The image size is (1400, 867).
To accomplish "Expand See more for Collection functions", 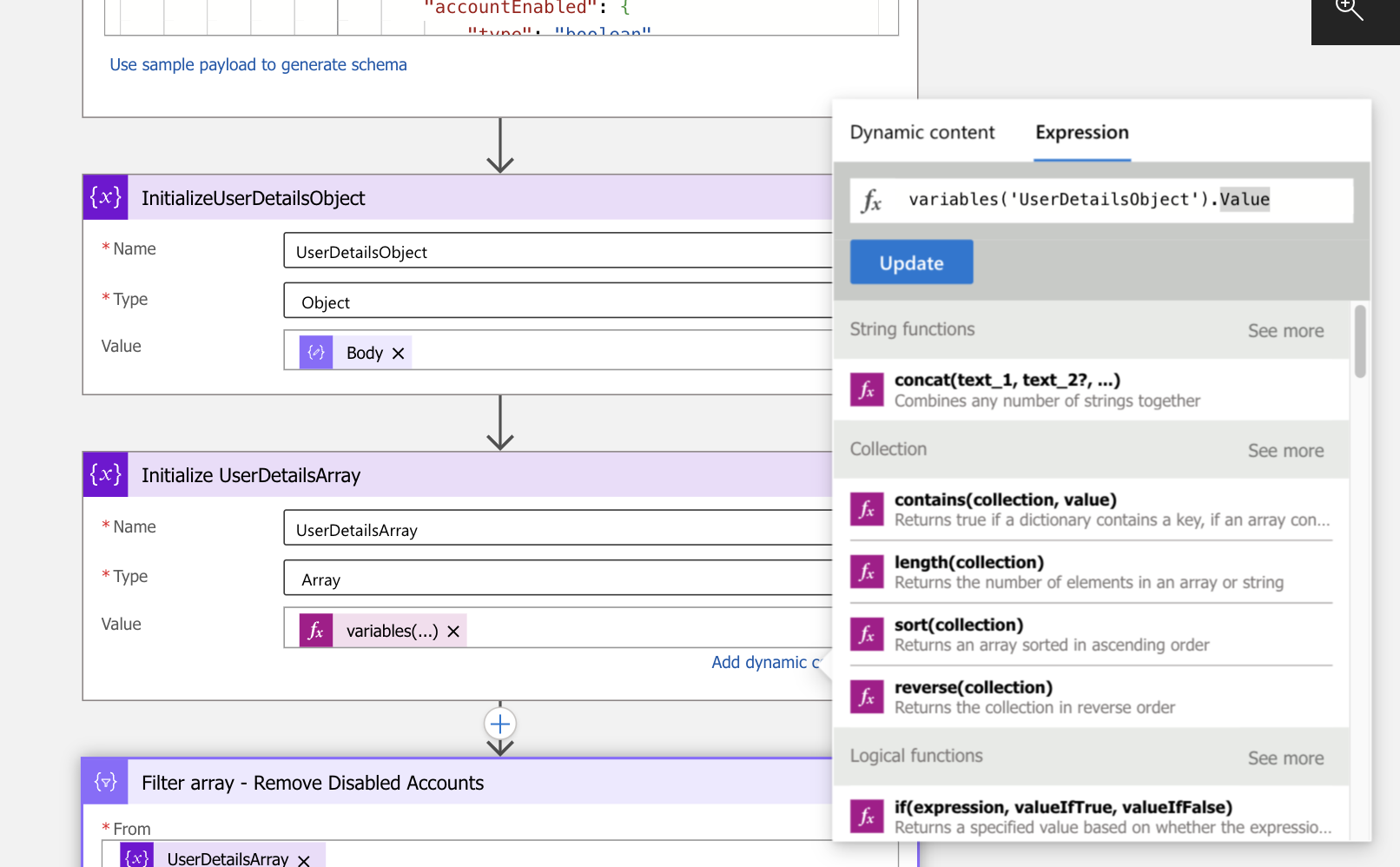I will (1285, 451).
